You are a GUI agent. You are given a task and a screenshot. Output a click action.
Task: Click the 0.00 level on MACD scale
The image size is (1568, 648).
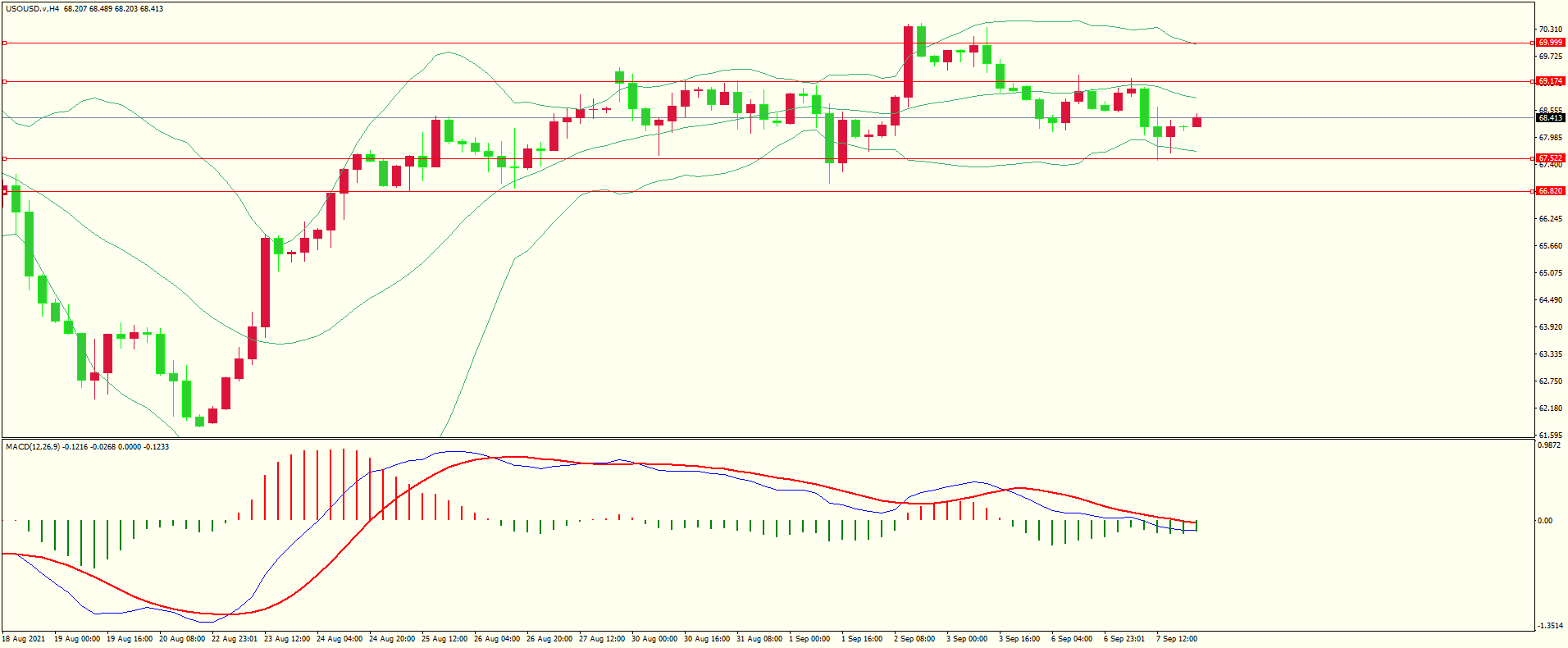1544,521
